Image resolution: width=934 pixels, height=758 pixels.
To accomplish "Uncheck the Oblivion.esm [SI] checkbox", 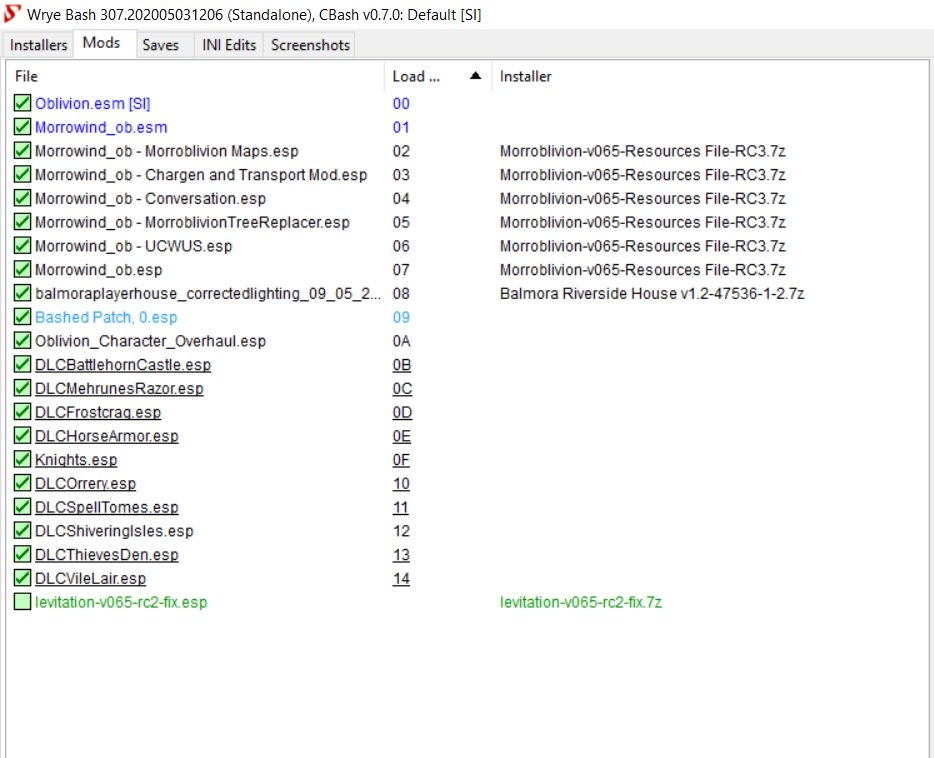I will (x=22, y=103).
